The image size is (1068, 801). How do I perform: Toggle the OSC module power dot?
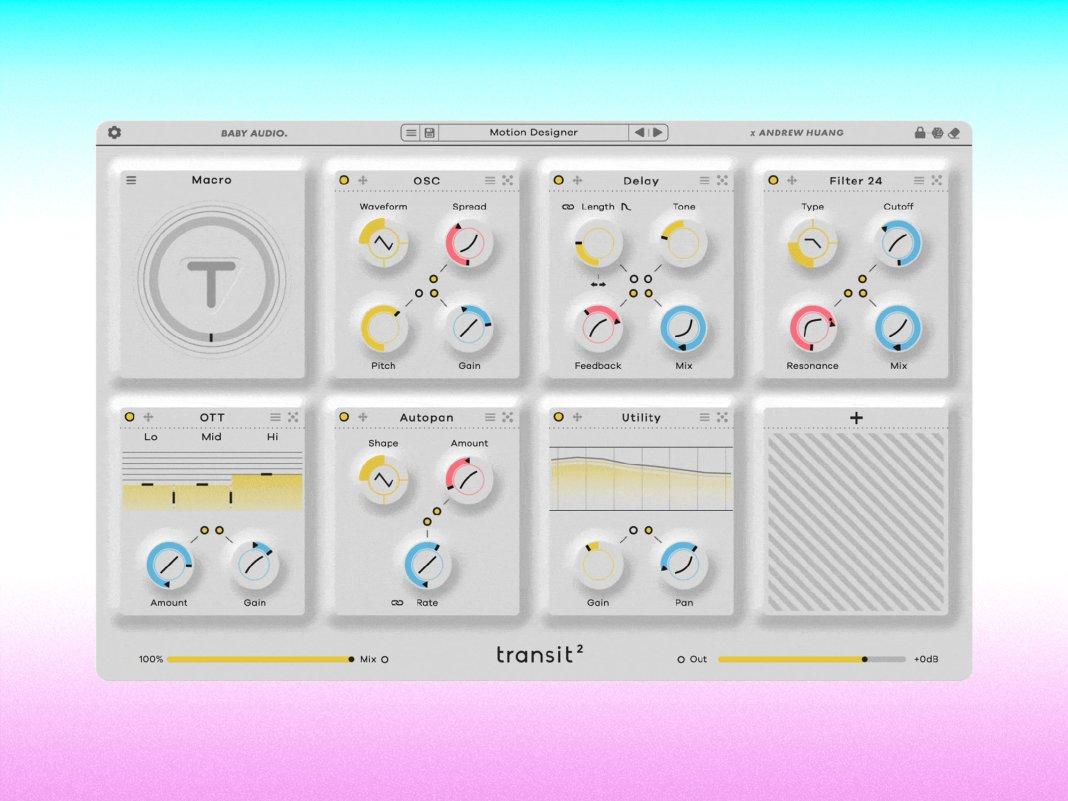(344, 180)
